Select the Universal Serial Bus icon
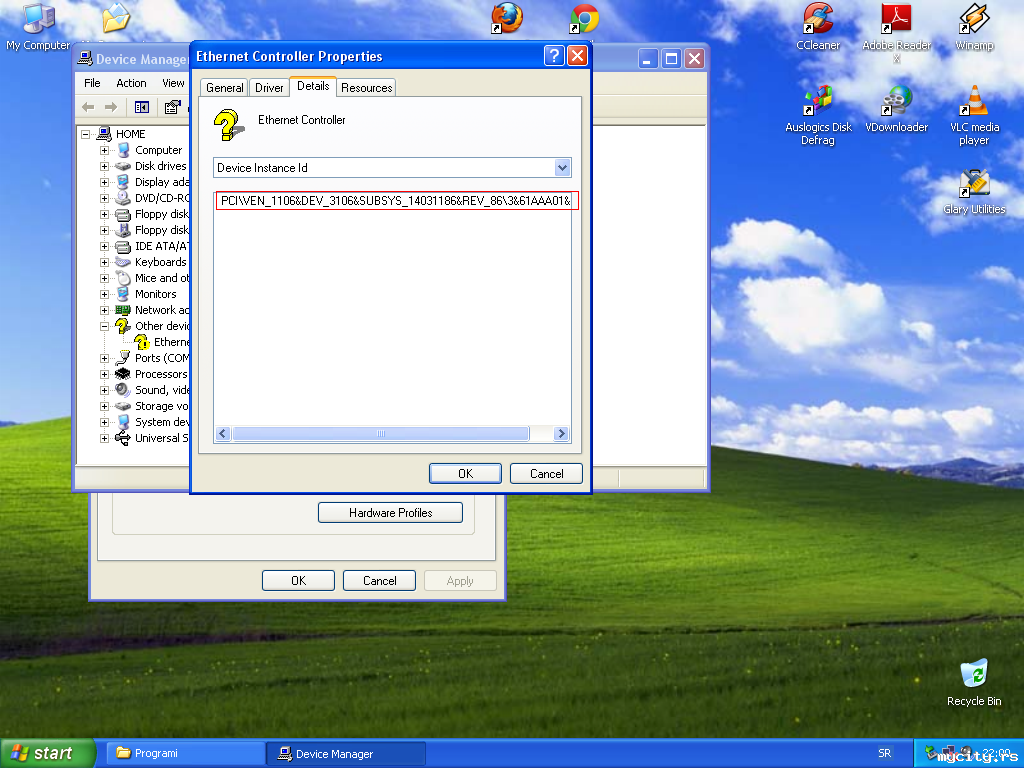This screenshot has width=1024, height=768. 122,438
